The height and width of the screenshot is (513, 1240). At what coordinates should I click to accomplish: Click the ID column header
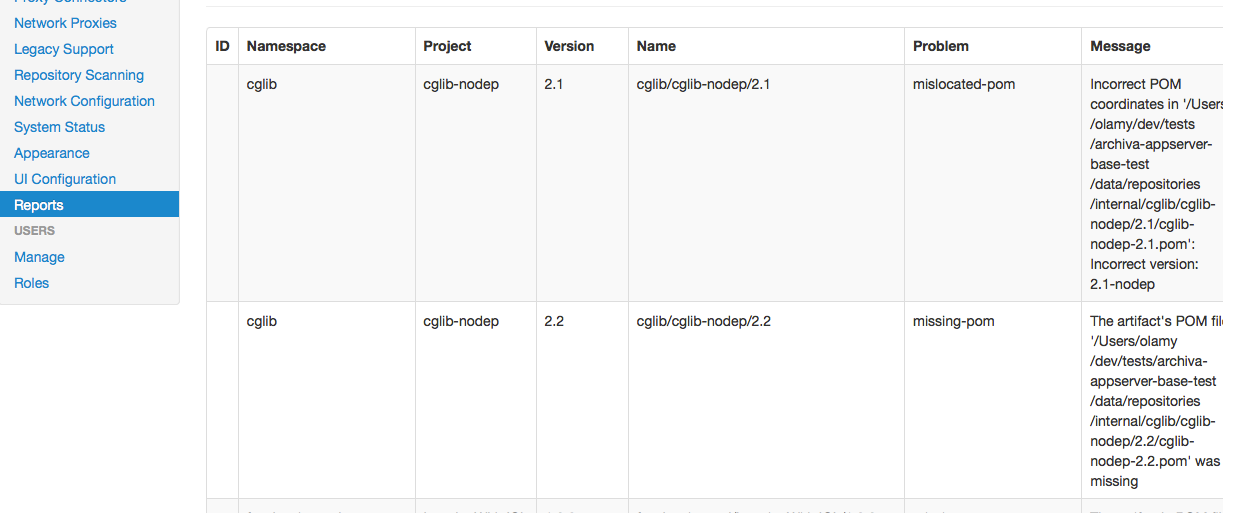coord(222,46)
